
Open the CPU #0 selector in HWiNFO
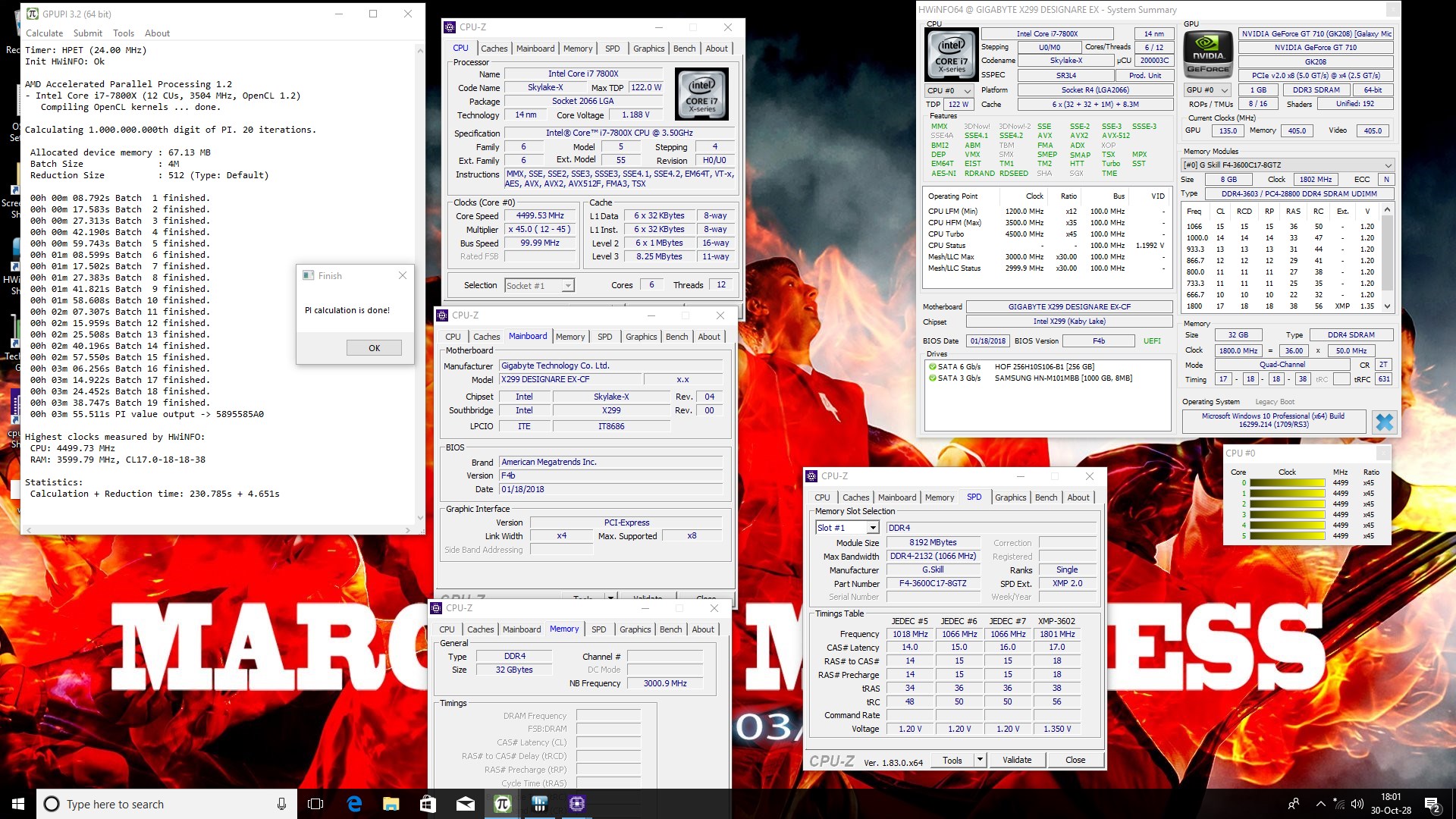pos(949,90)
